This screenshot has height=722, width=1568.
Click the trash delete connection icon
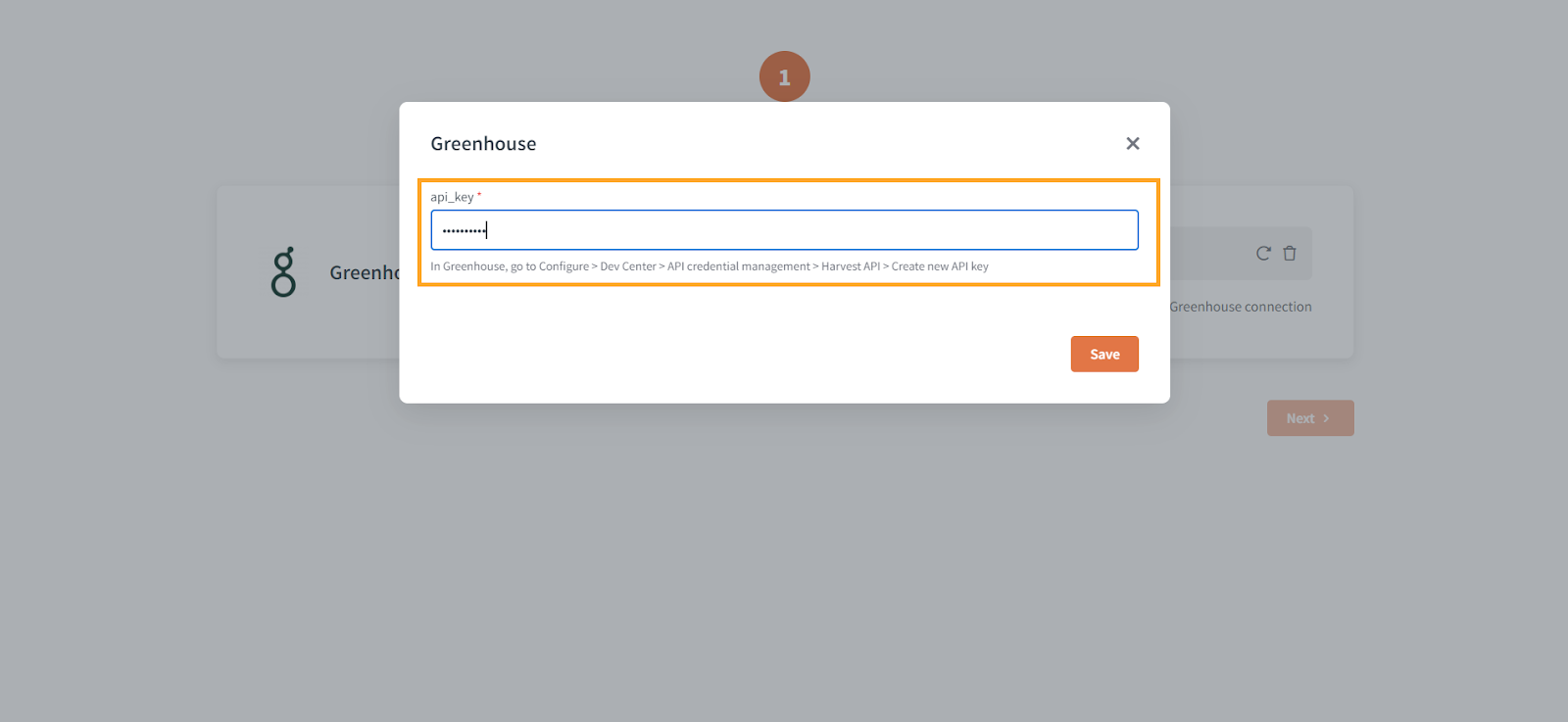[x=1290, y=254]
